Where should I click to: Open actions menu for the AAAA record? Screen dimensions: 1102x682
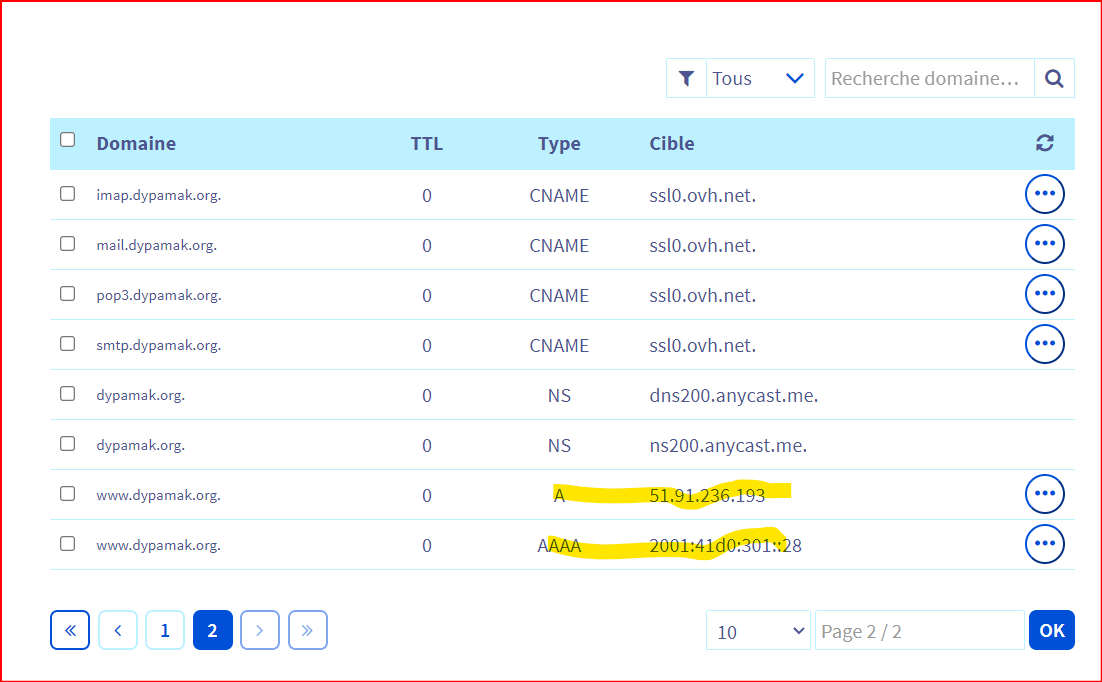click(x=1045, y=544)
